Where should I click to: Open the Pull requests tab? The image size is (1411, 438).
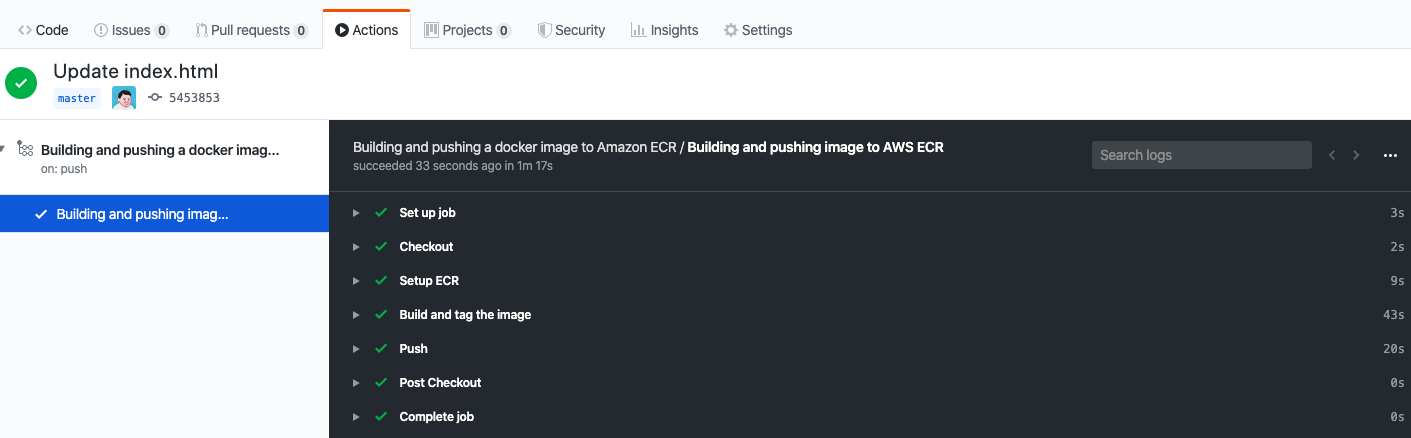[251, 30]
